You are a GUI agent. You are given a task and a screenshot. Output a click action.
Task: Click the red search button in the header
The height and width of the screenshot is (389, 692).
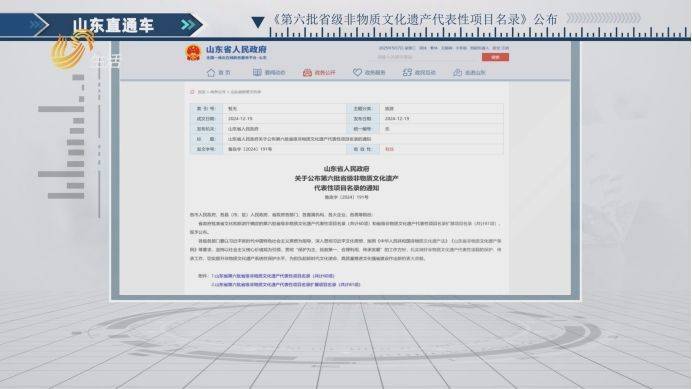click(x=495, y=57)
